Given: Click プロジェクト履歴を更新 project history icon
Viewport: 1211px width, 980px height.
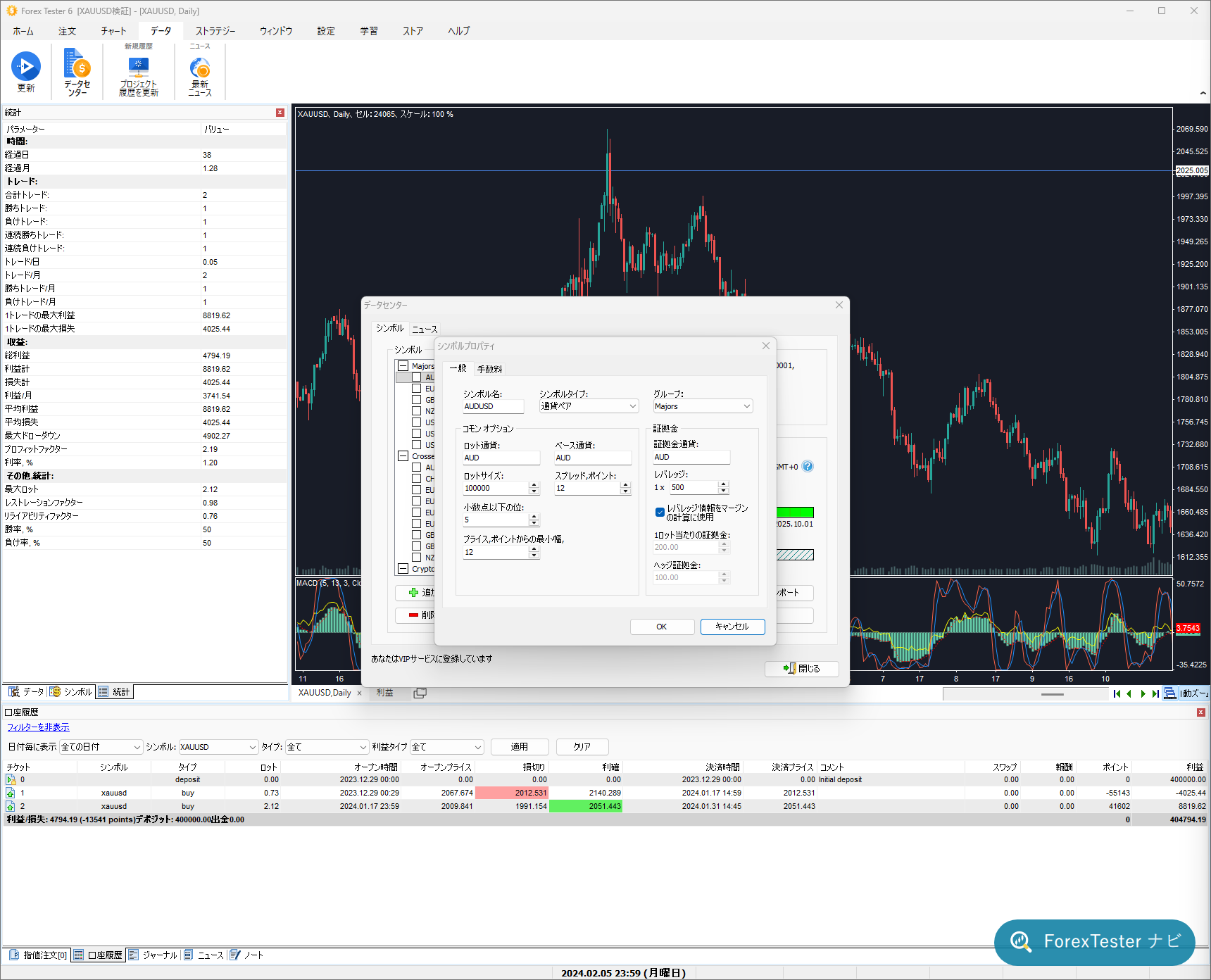Looking at the screenshot, I should pyautogui.click(x=138, y=66).
